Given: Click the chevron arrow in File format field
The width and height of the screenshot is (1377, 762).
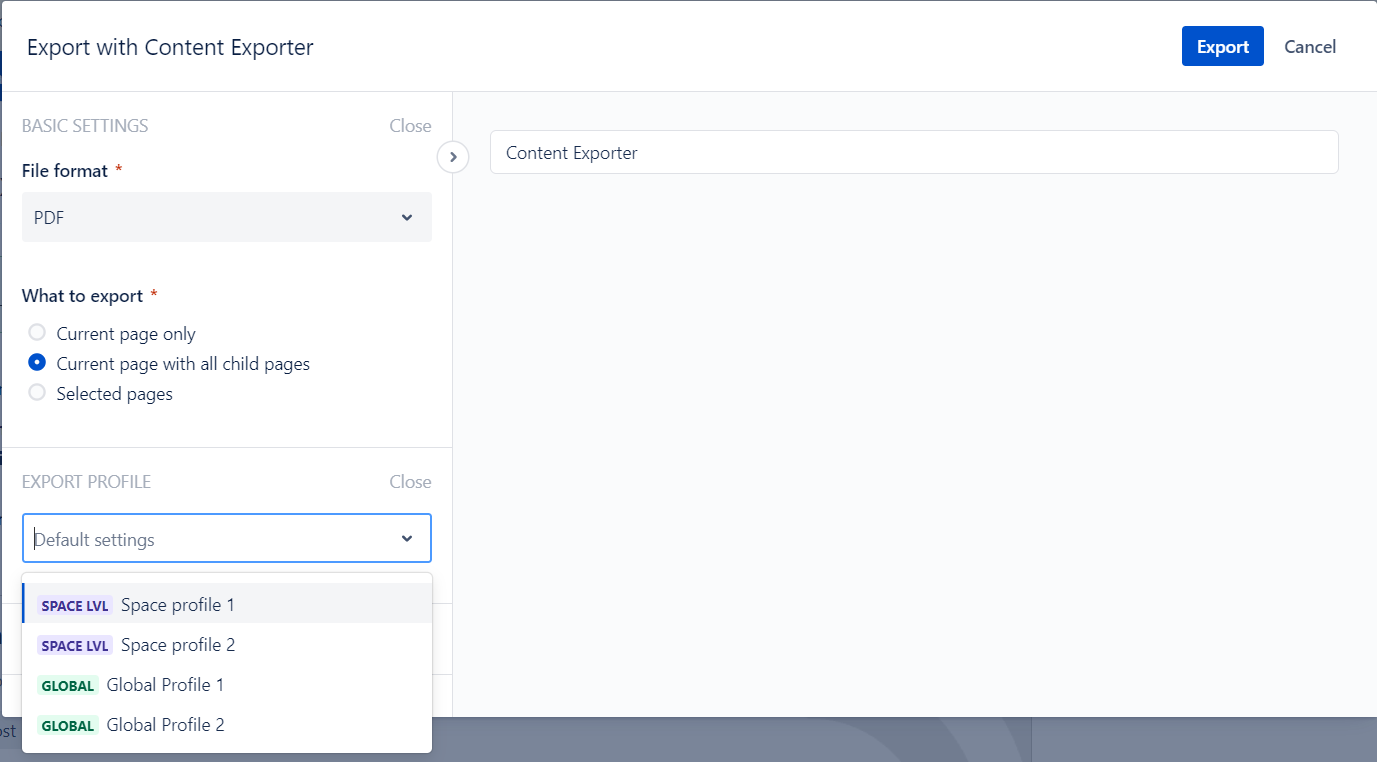Looking at the screenshot, I should (x=407, y=217).
